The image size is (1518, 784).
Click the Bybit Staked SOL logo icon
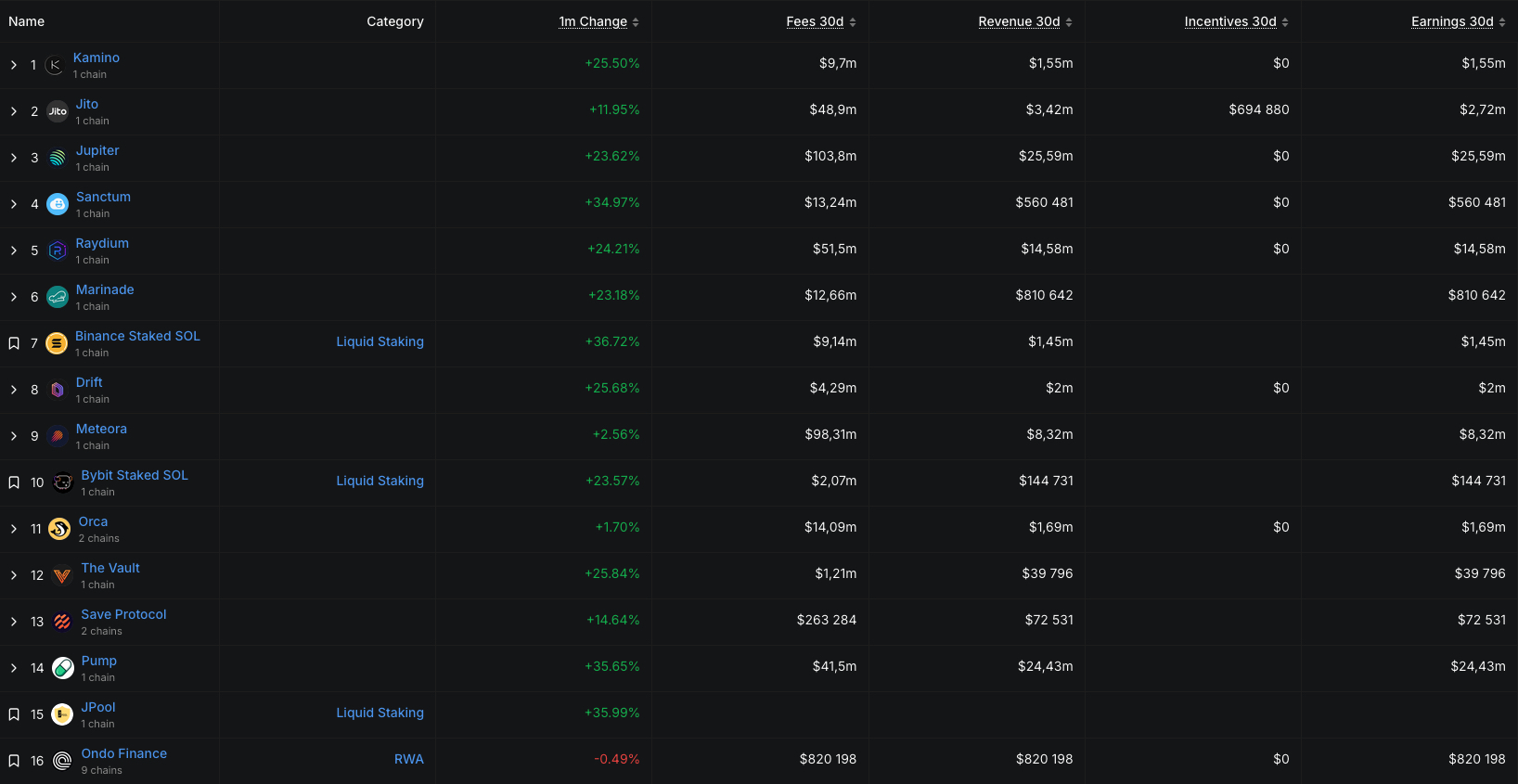tap(62, 482)
